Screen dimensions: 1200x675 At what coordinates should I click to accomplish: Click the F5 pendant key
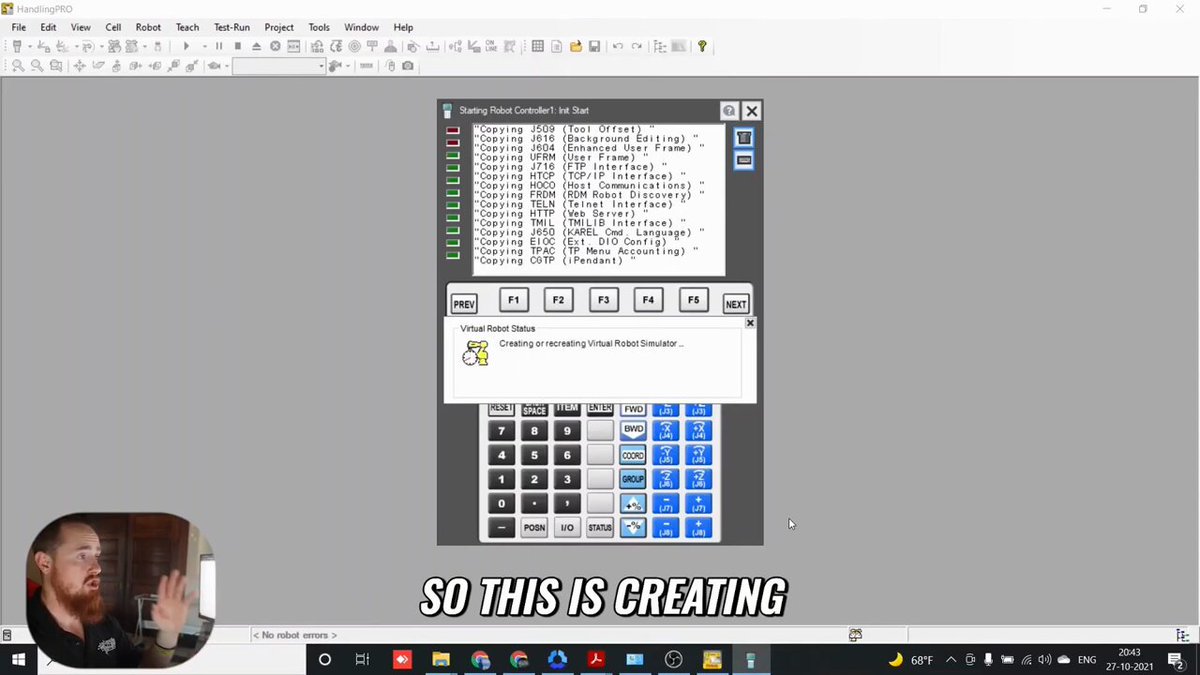click(693, 300)
